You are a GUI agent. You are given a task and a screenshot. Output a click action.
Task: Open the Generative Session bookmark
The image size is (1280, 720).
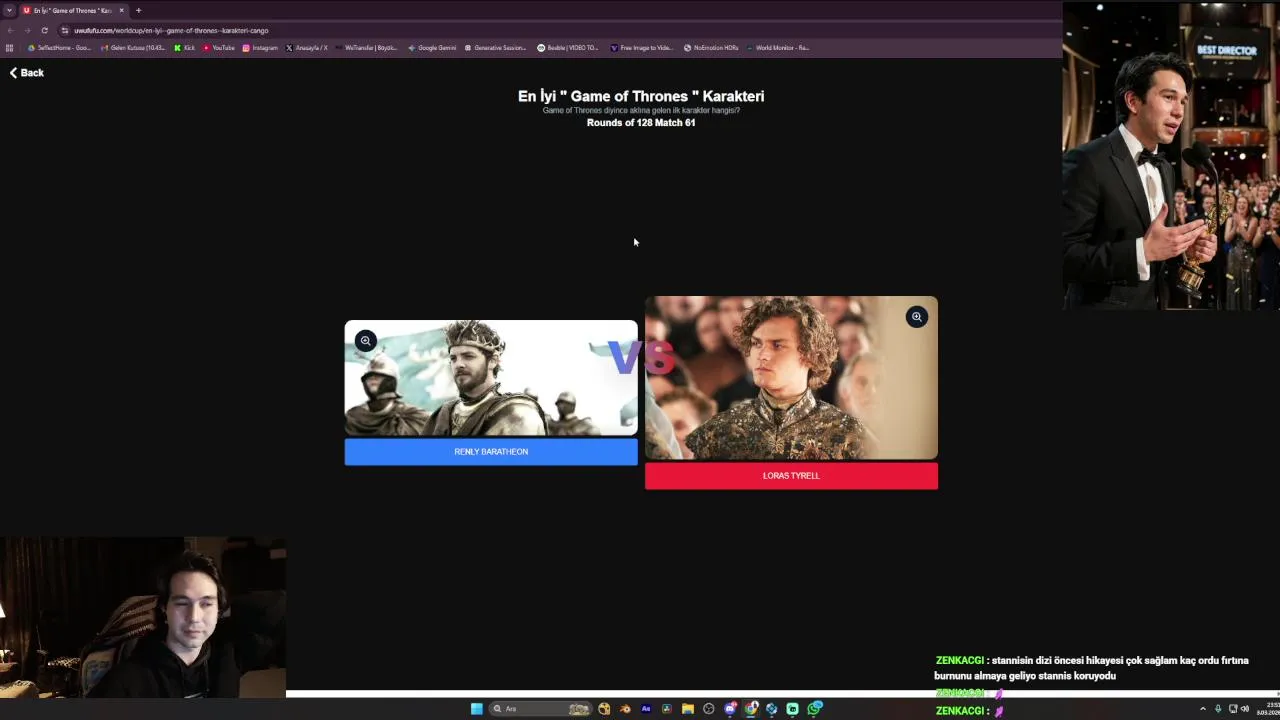(x=495, y=48)
